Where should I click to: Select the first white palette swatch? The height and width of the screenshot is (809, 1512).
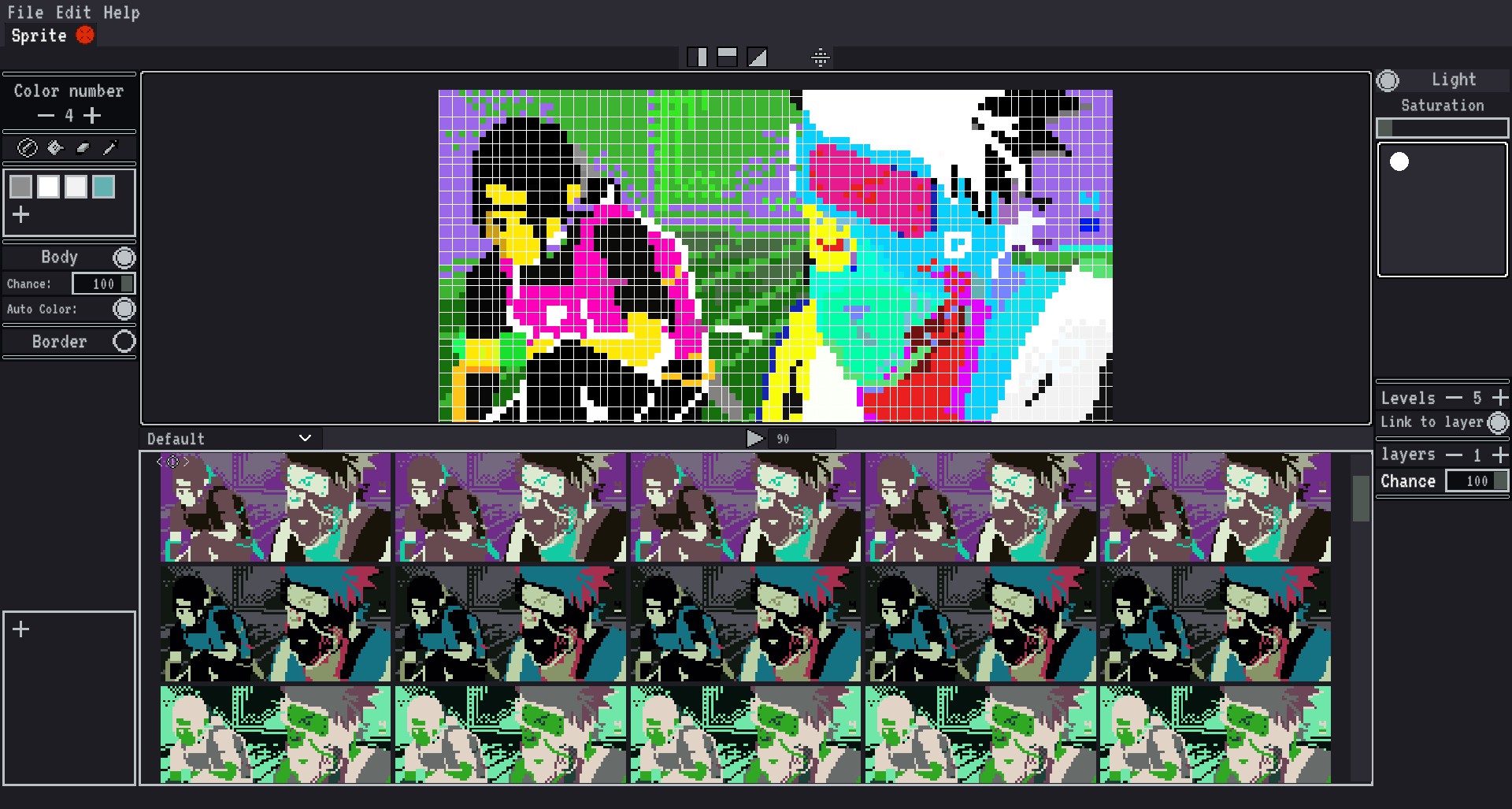click(49, 187)
